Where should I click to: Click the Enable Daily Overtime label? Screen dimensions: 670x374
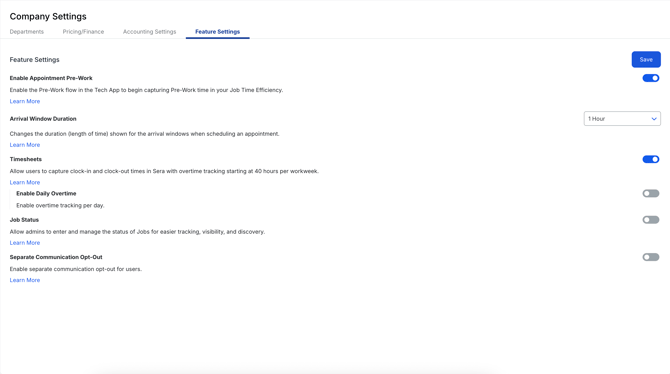46,194
